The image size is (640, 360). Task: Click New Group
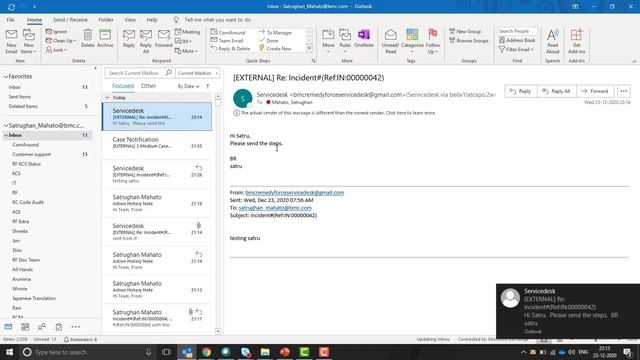click(465, 31)
